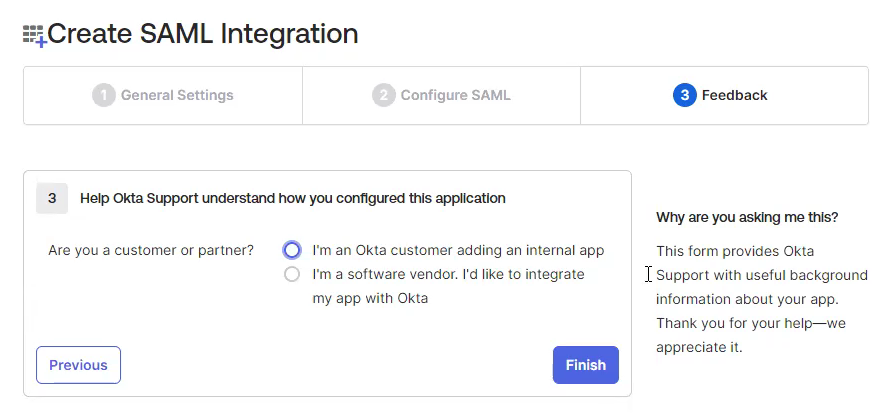The image size is (895, 419).
Task: Click the "integrate my app with Okta" label
Action: (x=448, y=286)
